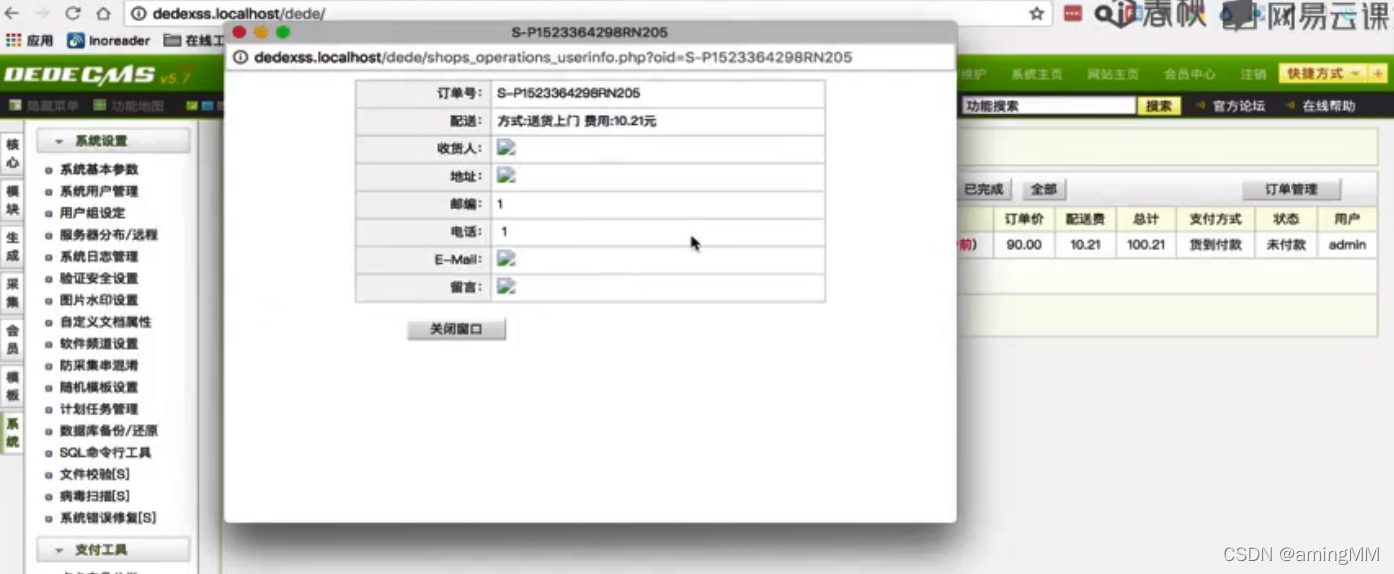Click broken image in 留言 row

[506, 287]
